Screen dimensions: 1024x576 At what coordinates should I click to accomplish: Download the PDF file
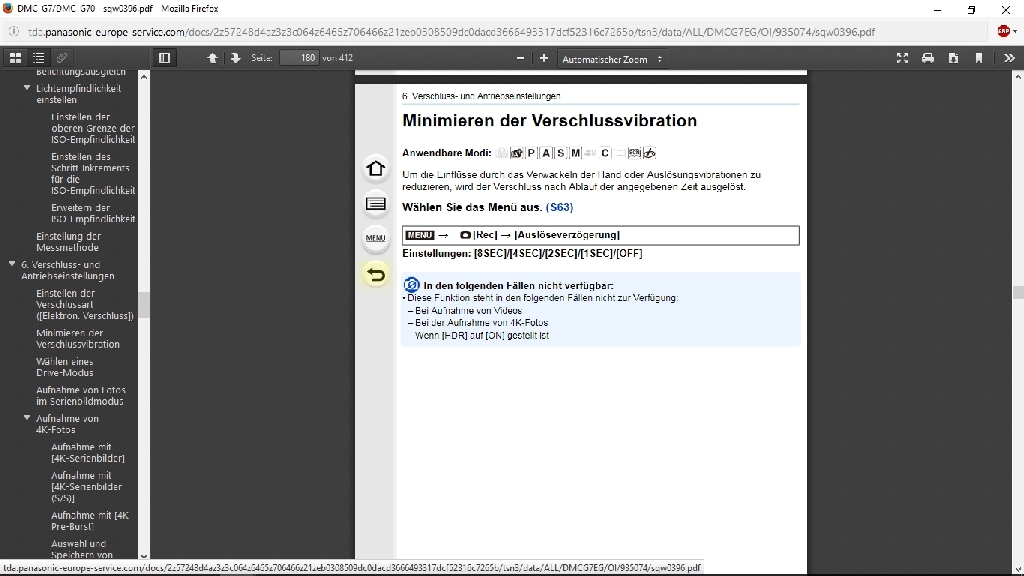tap(953, 58)
